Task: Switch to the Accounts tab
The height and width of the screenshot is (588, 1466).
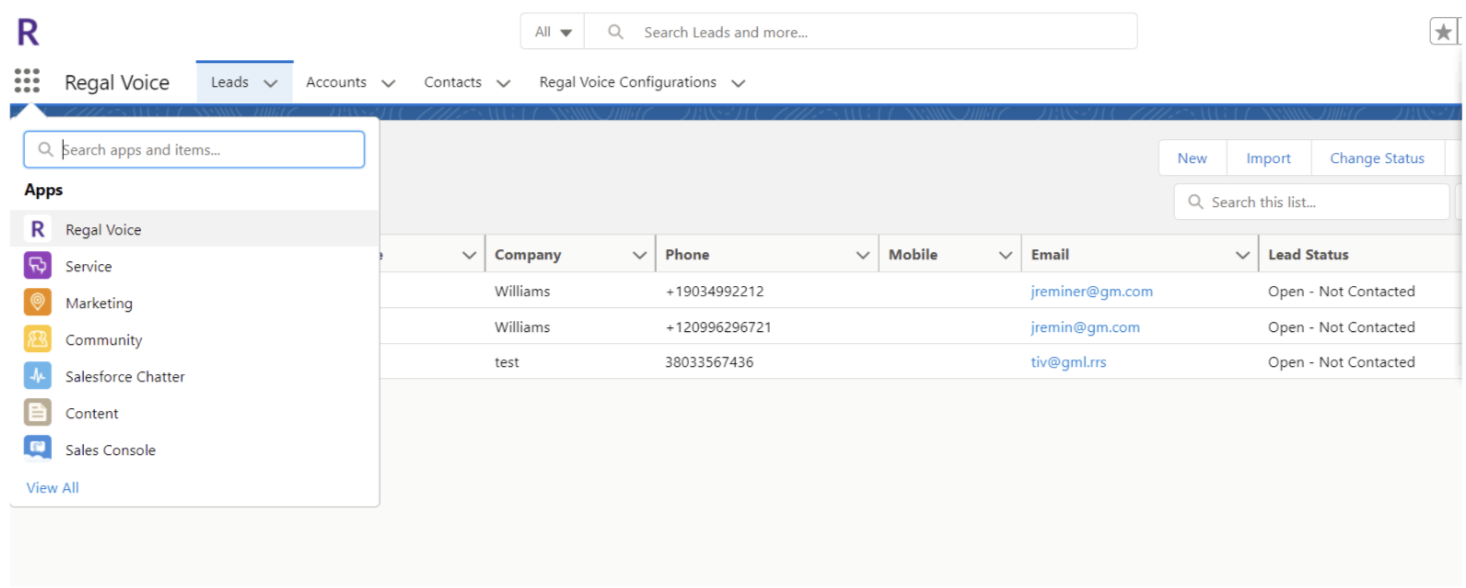Action: click(x=336, y=82)
